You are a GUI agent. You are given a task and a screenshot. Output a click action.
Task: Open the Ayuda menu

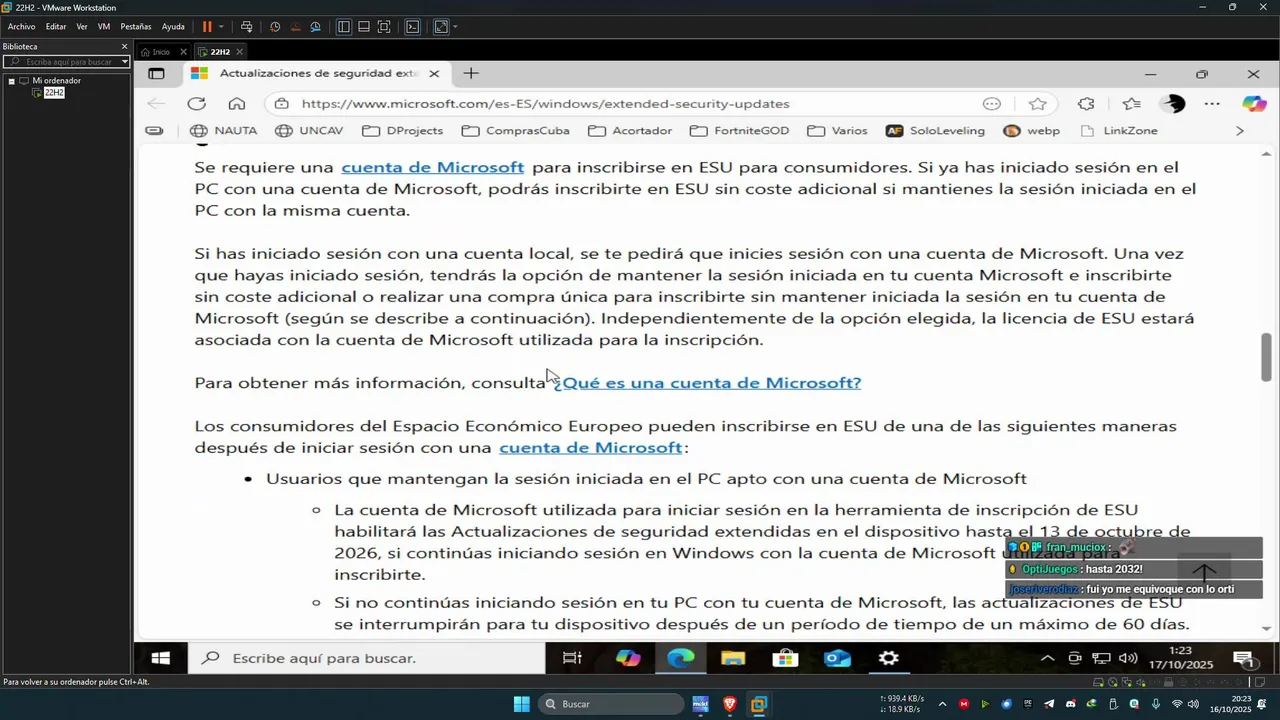pos(173,27)
